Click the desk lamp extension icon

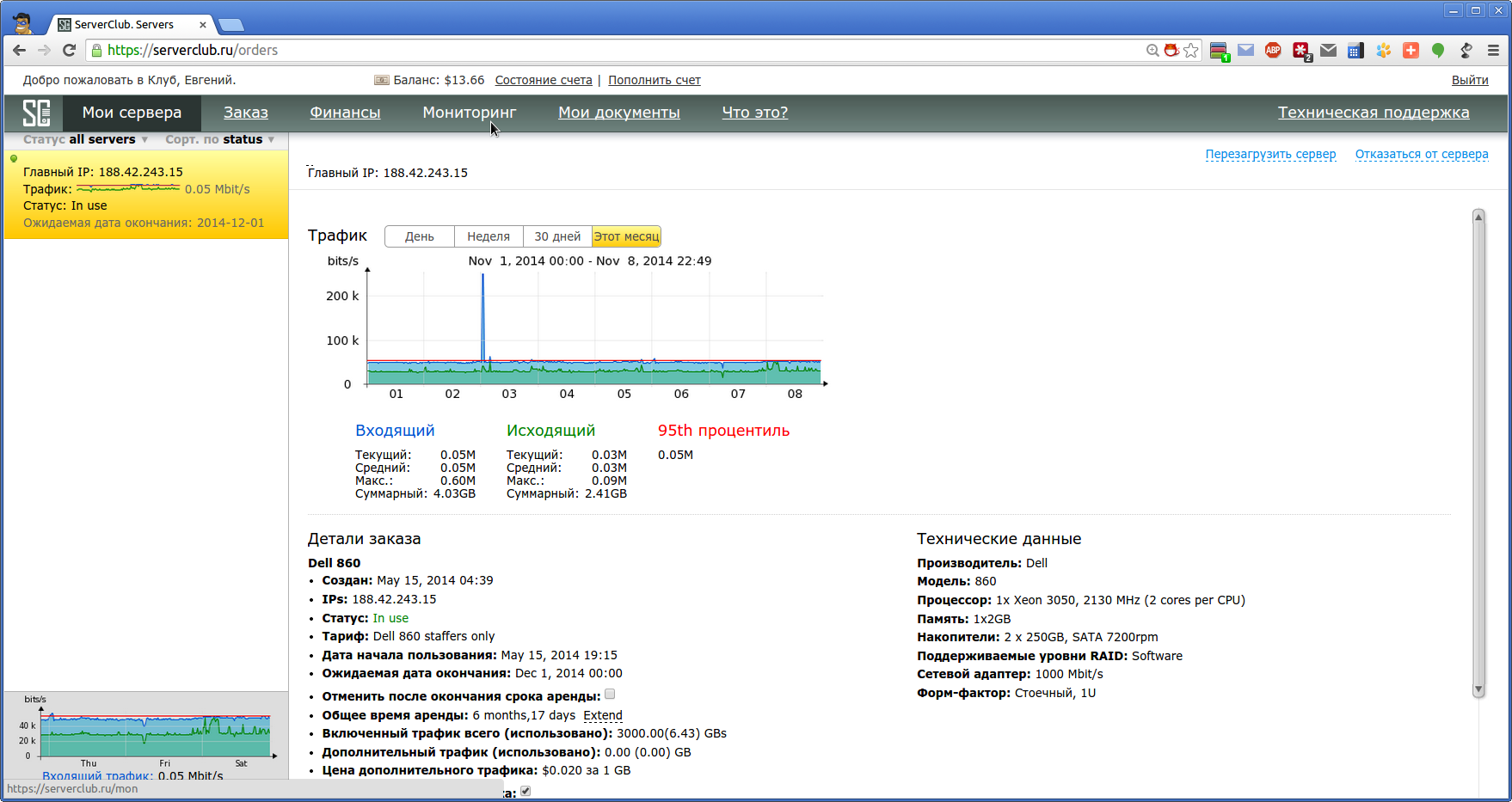[x=1466, y=50]
